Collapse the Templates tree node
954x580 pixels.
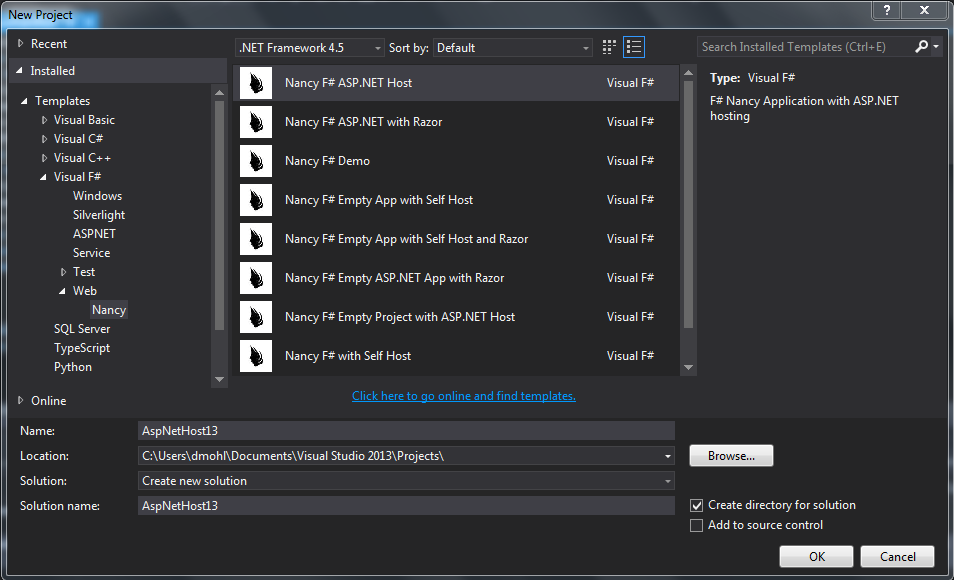24,101
